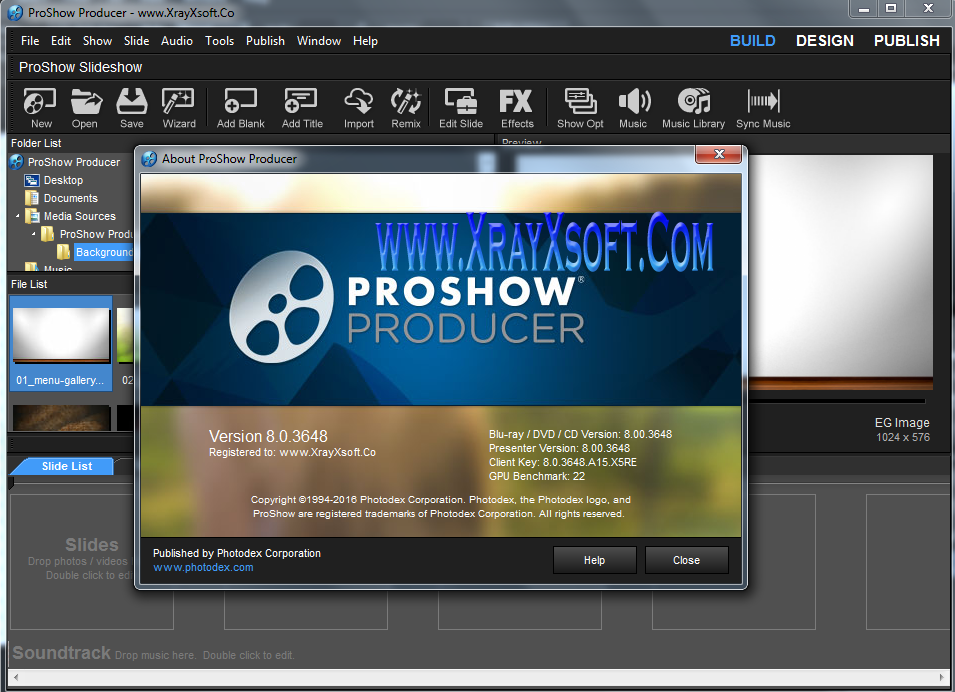Open Show Opt settings

580,108
